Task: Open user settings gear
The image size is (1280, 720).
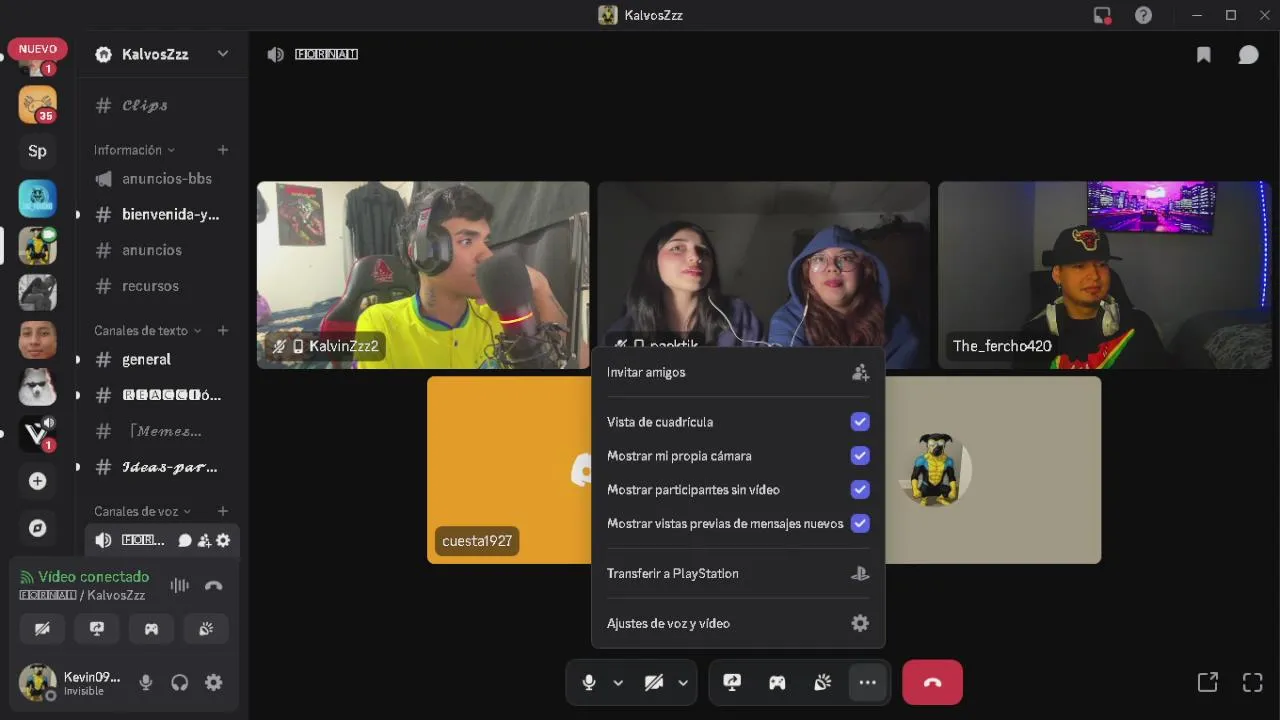Action: click(x=214, y=682)
